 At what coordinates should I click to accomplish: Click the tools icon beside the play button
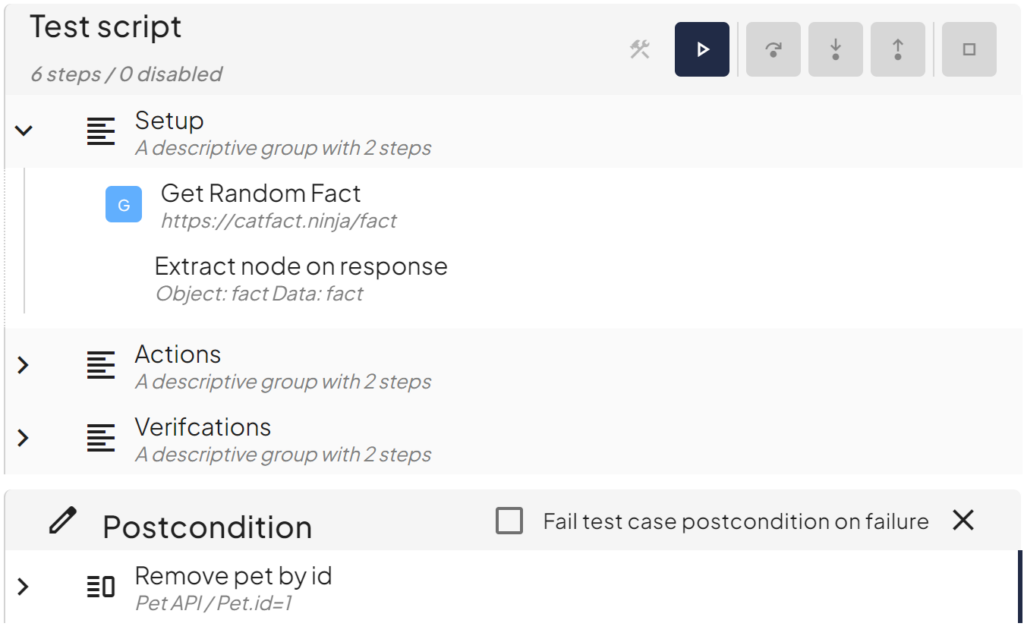point(640,49)
